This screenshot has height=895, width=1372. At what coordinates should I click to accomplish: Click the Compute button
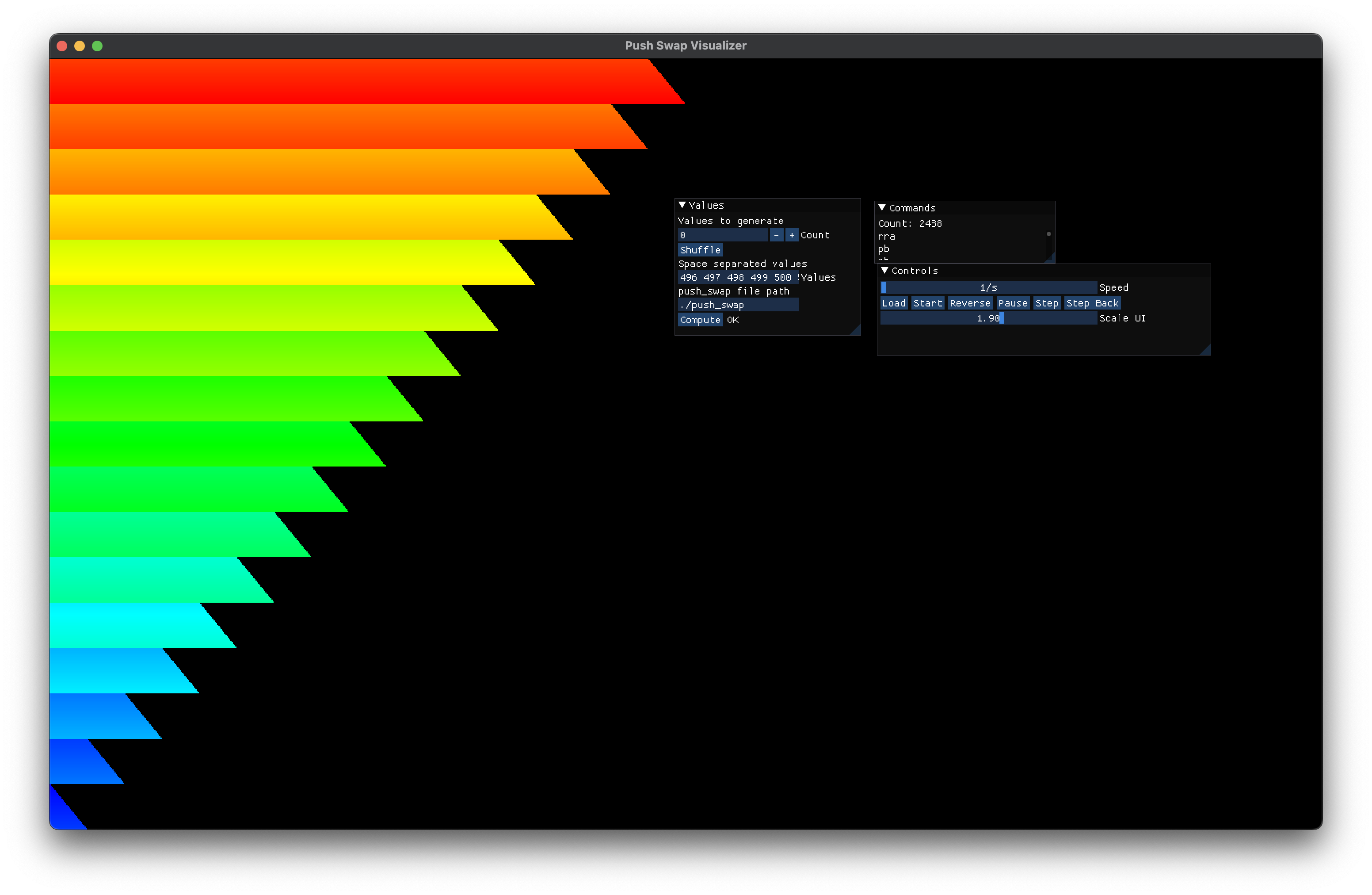(700, 320)
